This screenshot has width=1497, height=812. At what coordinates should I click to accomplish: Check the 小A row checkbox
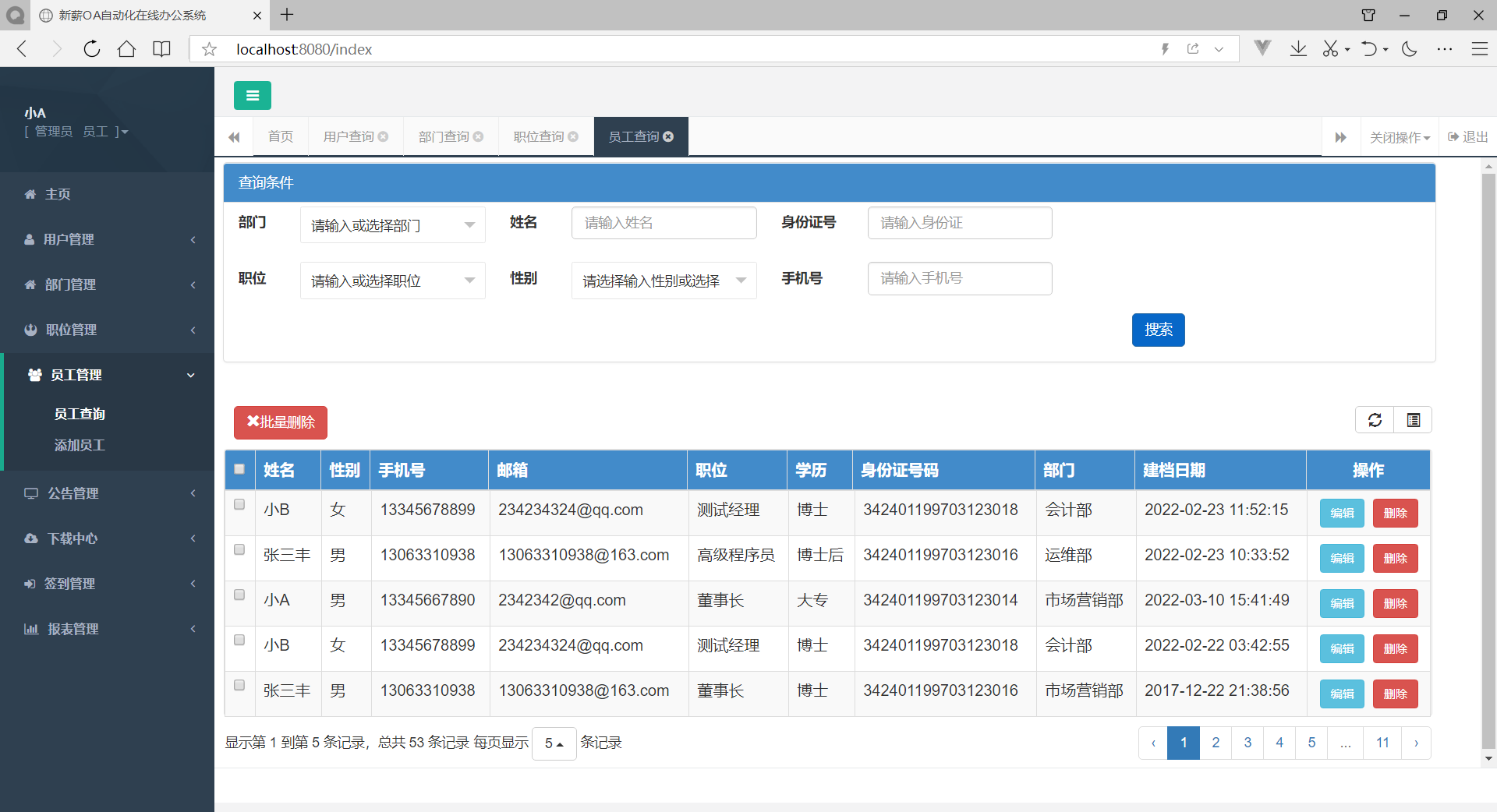coord(239,595)
